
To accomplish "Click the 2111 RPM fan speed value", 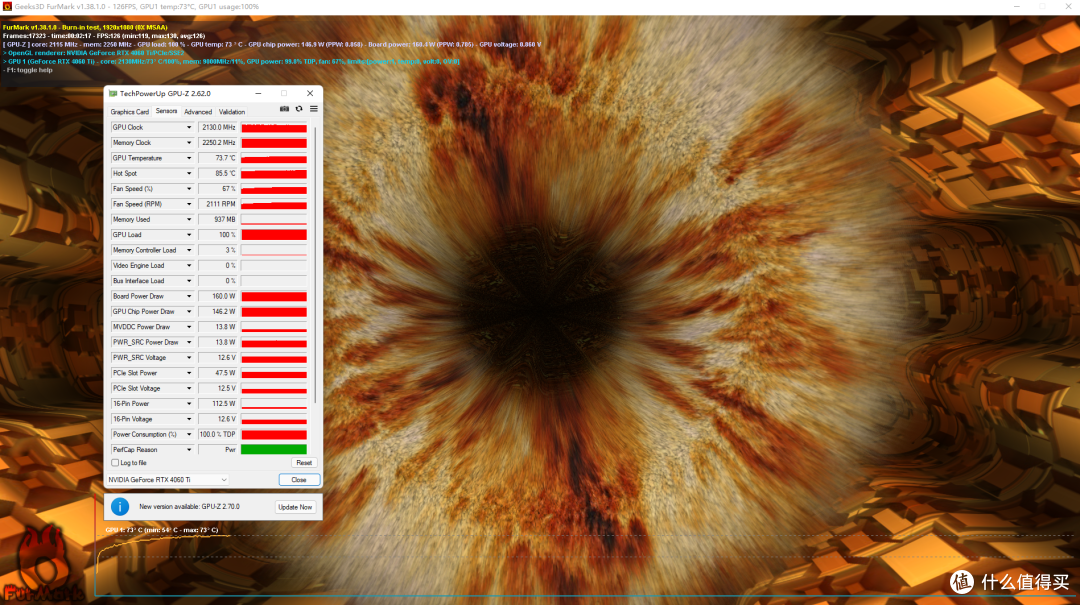I will point(218,204).
